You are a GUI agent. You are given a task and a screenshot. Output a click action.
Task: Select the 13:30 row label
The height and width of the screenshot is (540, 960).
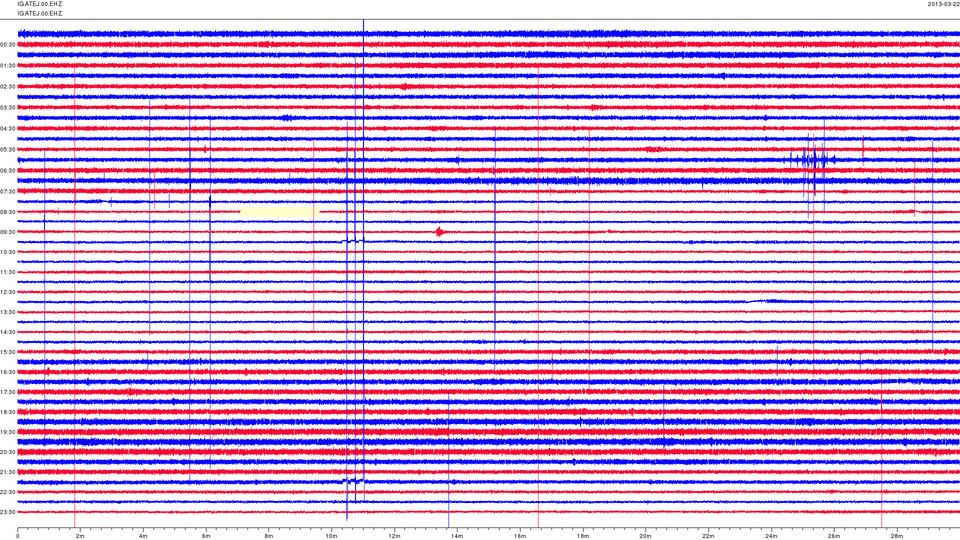click(x=8, y=312)
